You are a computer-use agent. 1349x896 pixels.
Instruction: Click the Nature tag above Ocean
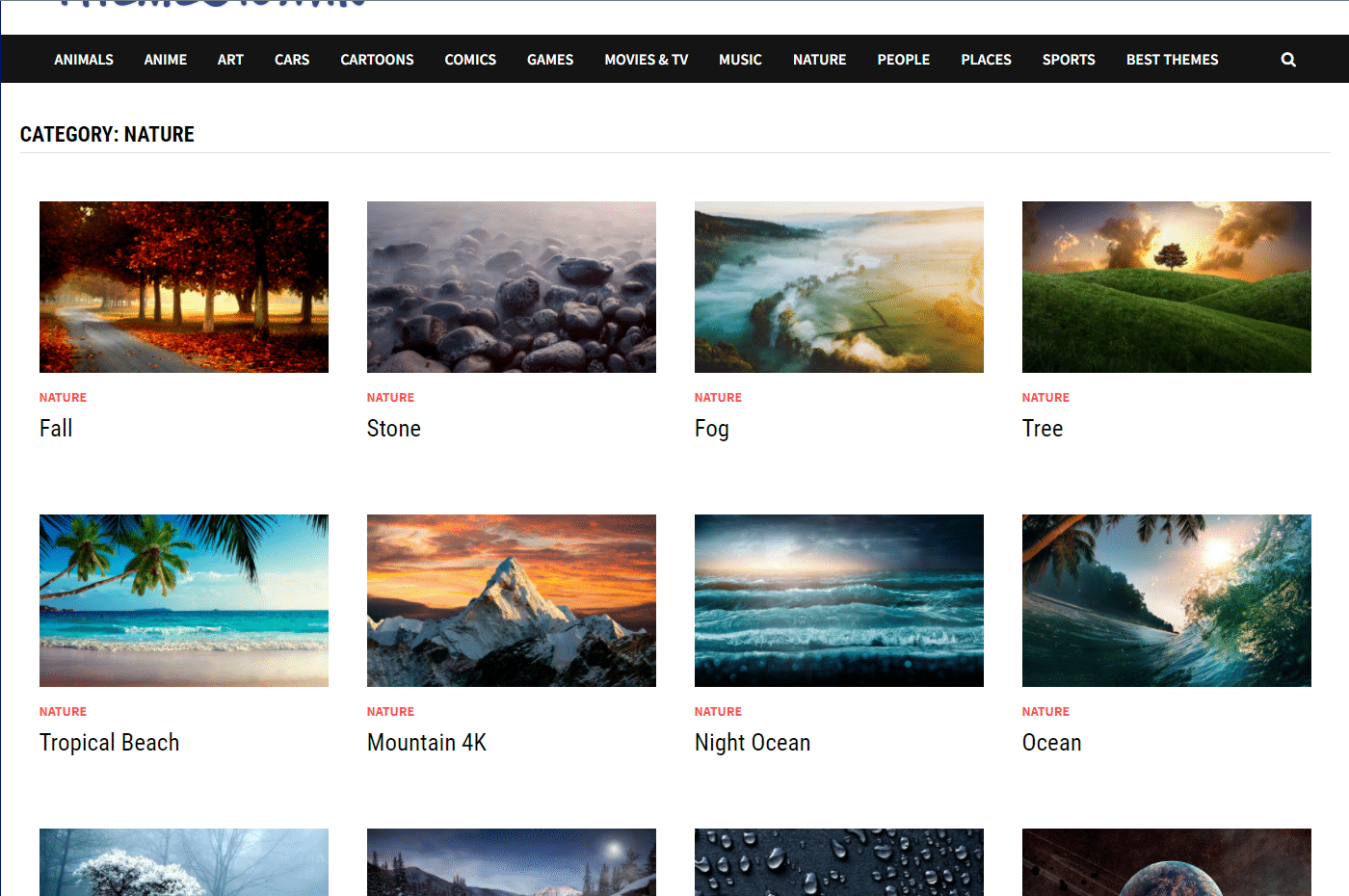[1045, 712]
